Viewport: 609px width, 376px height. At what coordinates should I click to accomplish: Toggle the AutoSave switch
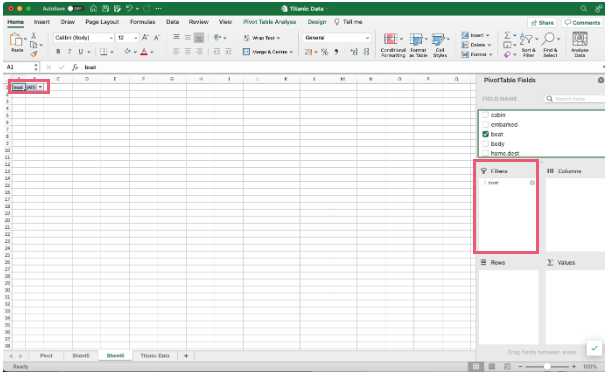click(x=74, y=9)
